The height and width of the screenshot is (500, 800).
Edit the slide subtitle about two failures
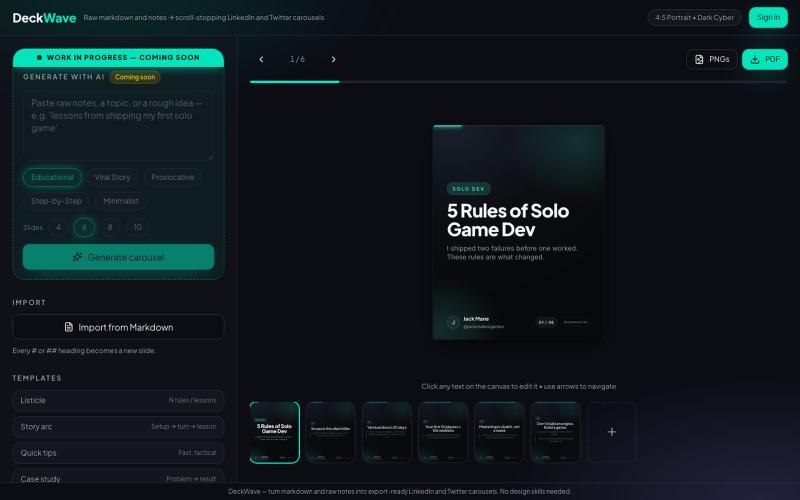[x=512, y=253]
